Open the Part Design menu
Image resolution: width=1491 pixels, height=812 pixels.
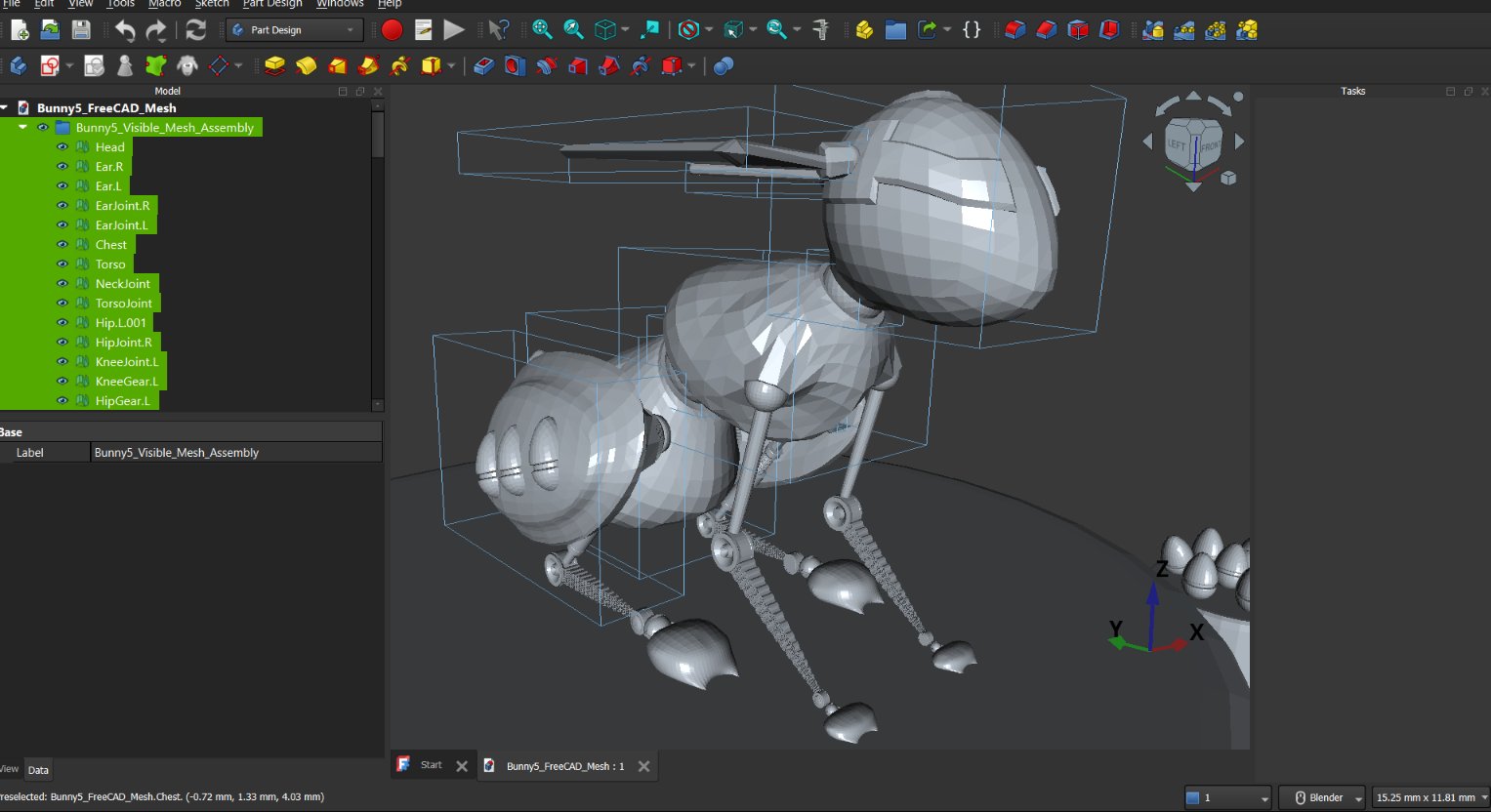(272, 4)
